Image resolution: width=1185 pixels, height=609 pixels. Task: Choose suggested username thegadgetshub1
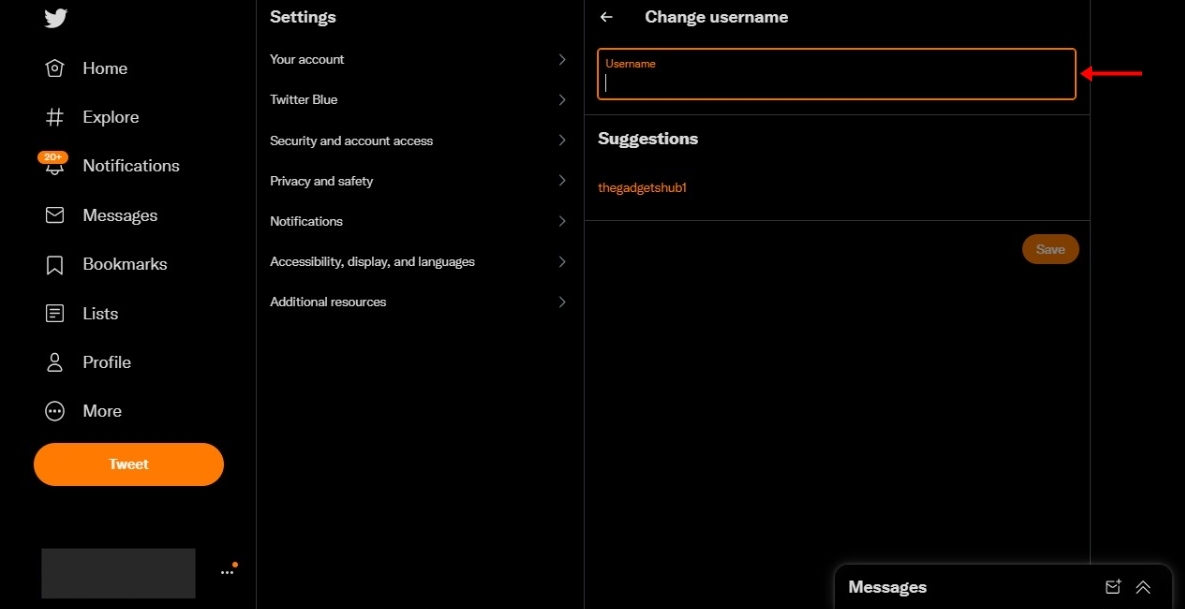642,187
